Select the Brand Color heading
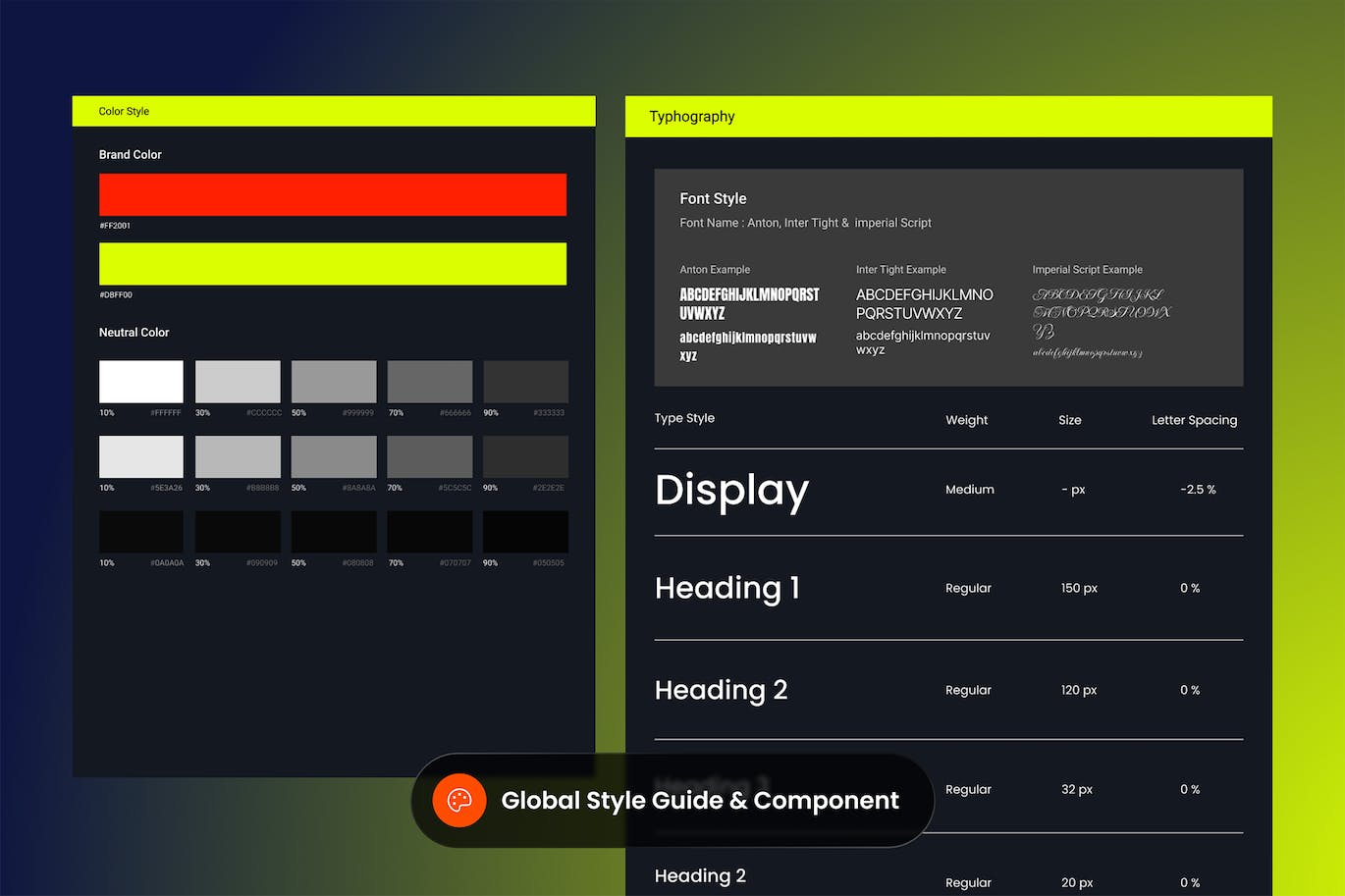 click(130, 154)
